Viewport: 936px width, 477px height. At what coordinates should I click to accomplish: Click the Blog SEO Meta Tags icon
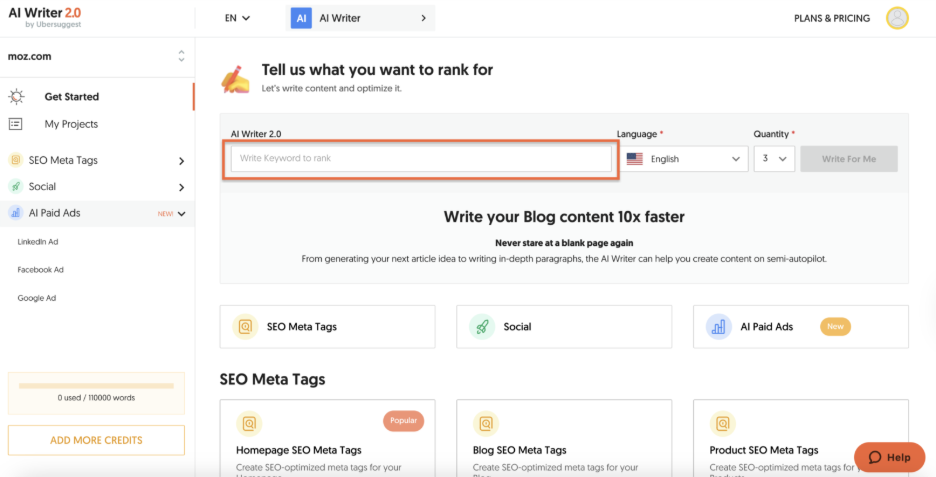[x=486, y=424]
